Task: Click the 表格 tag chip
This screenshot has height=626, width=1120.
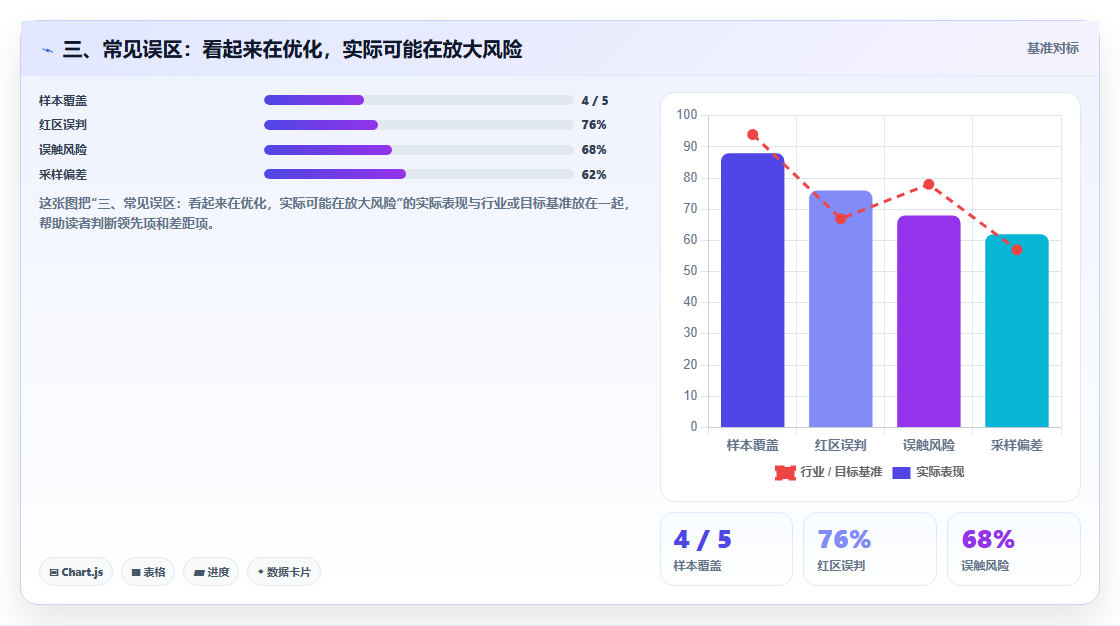Action: pyautogui.click(x=148, y=572)
